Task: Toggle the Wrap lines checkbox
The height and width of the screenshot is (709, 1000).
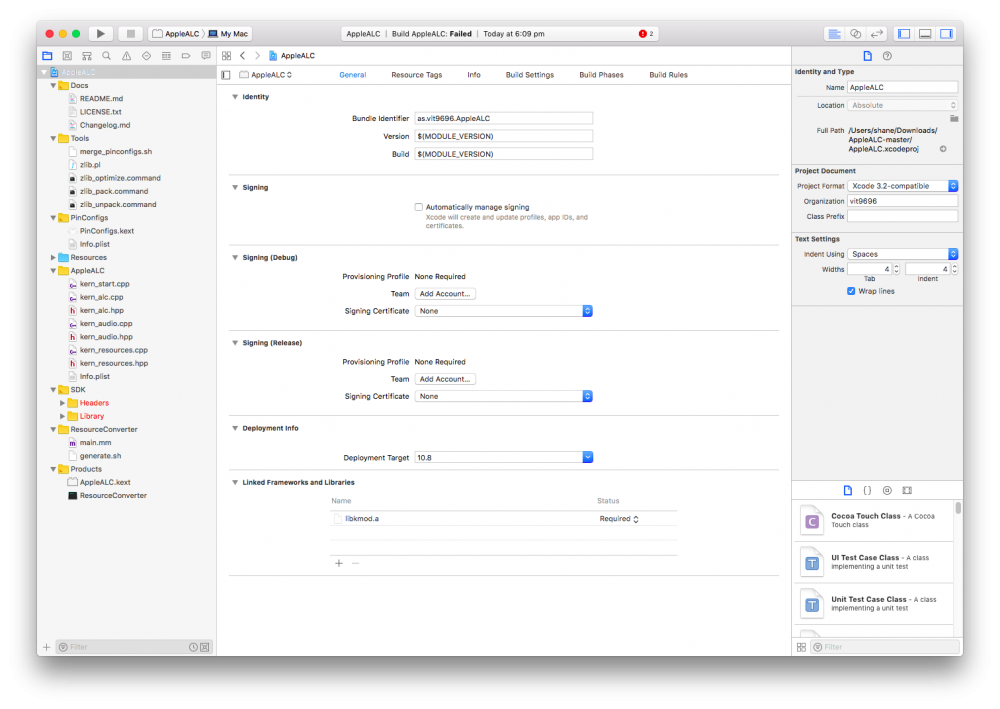Action: point(851,291)
